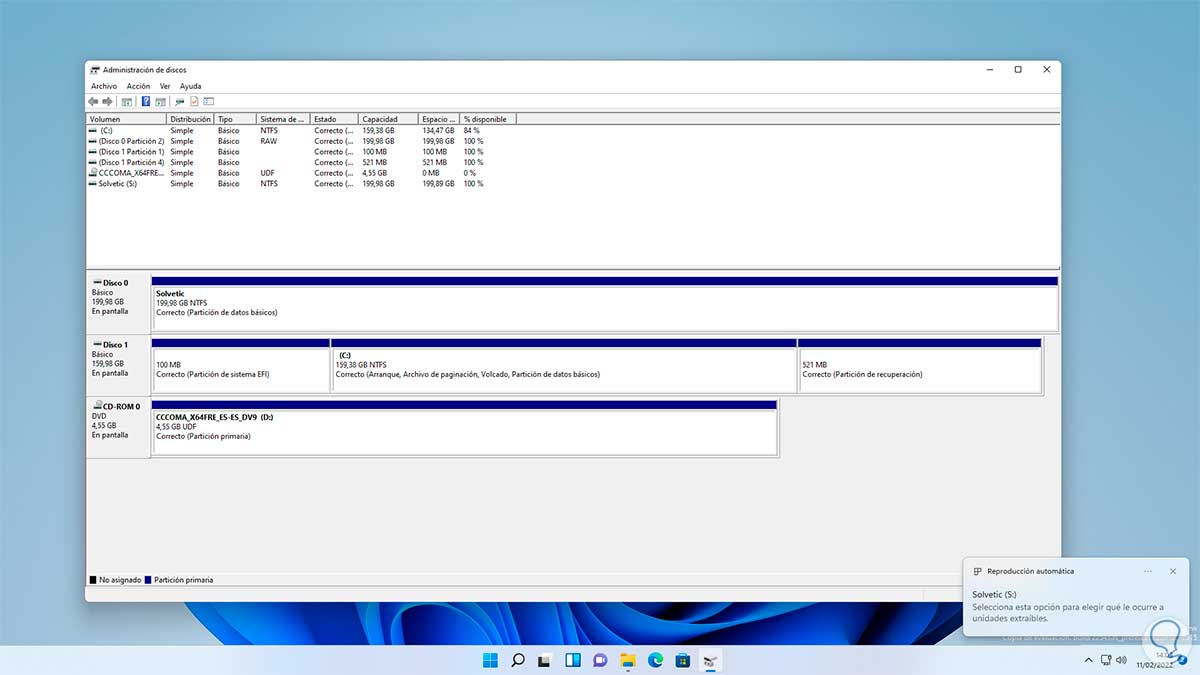Image resolution: width=1200 pixels, height=675 pixels.
Task: Select the Disco 1 disk label
Action: [x=118, y=365]
